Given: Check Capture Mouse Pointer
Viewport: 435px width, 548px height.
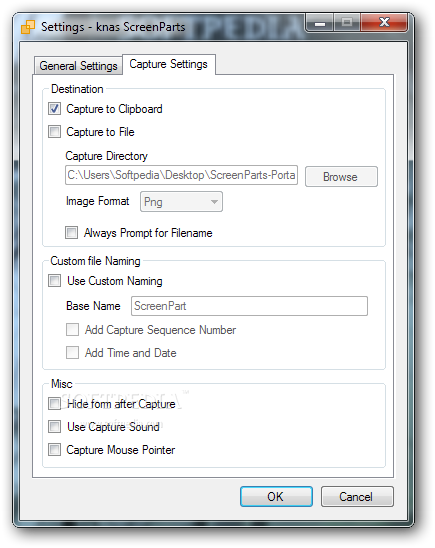Looking at the screenshot, I should click(x=55, y=449).
